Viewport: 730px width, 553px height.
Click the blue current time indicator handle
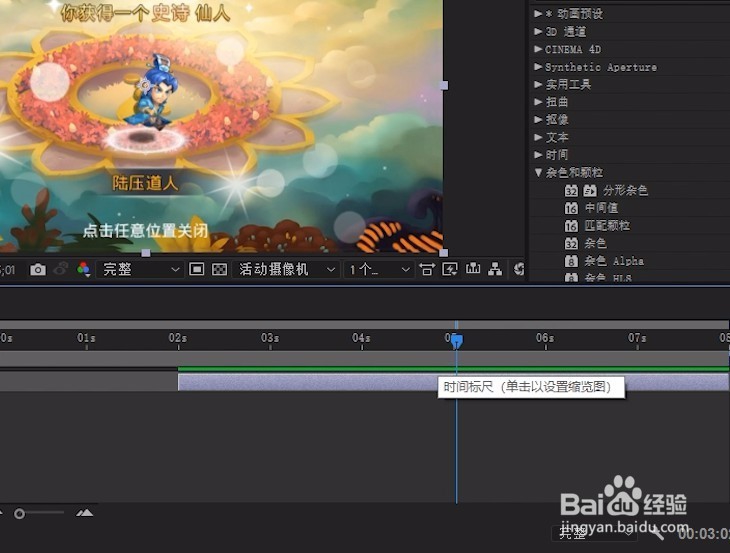(x=457, y=341)
